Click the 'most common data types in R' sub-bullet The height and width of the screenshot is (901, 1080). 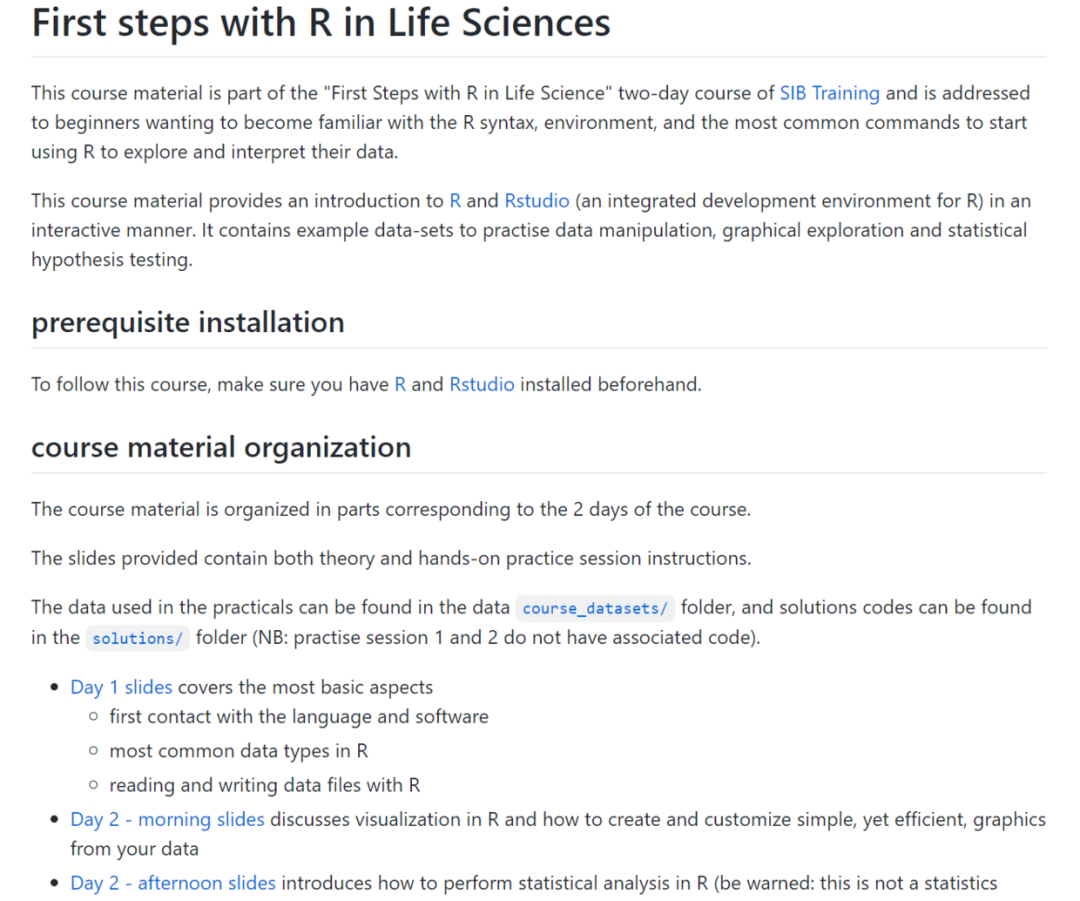pyautogui.click(x=238, y=751)
